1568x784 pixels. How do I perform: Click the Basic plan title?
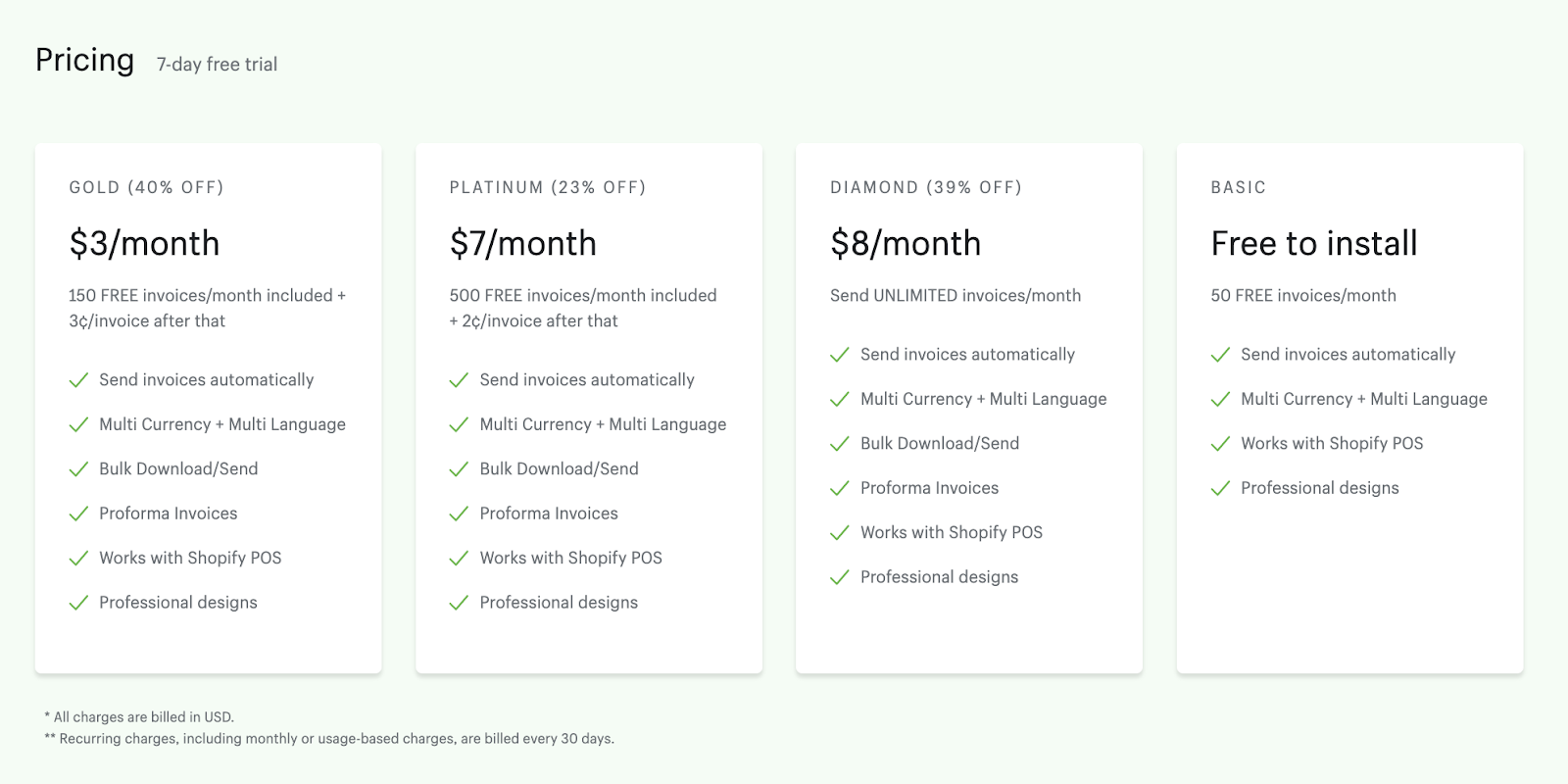click(1238, 187)
